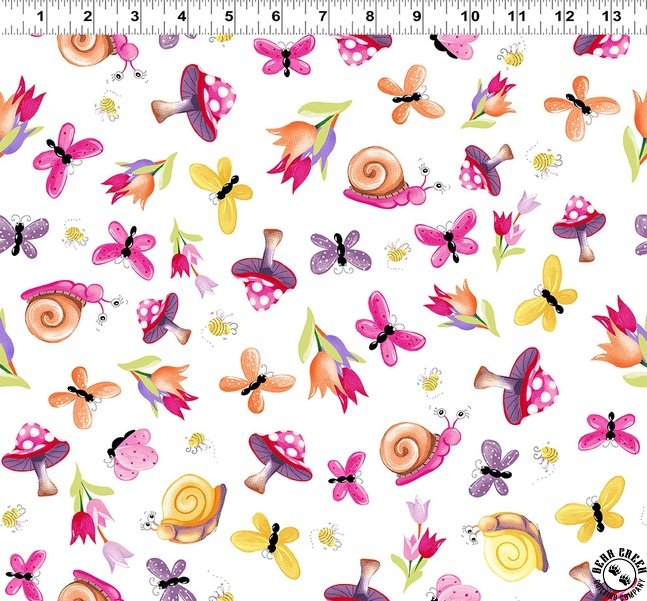This screenshot has height=601, width=647.
Task: Click the number 1 on the ruler
Action: pyautogui.click(x=39, y=17)
